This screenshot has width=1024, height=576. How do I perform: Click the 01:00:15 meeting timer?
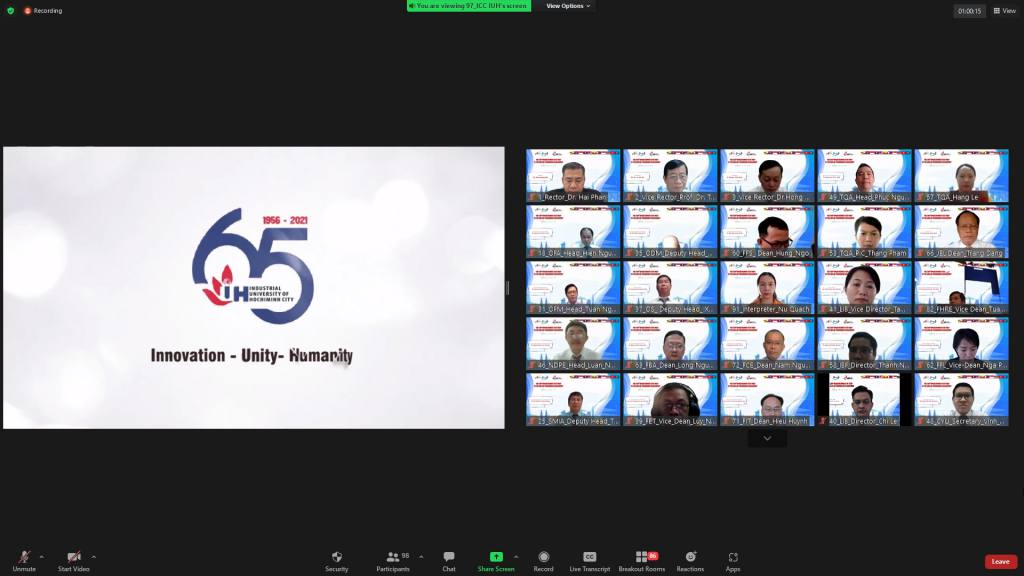[969, 11]
